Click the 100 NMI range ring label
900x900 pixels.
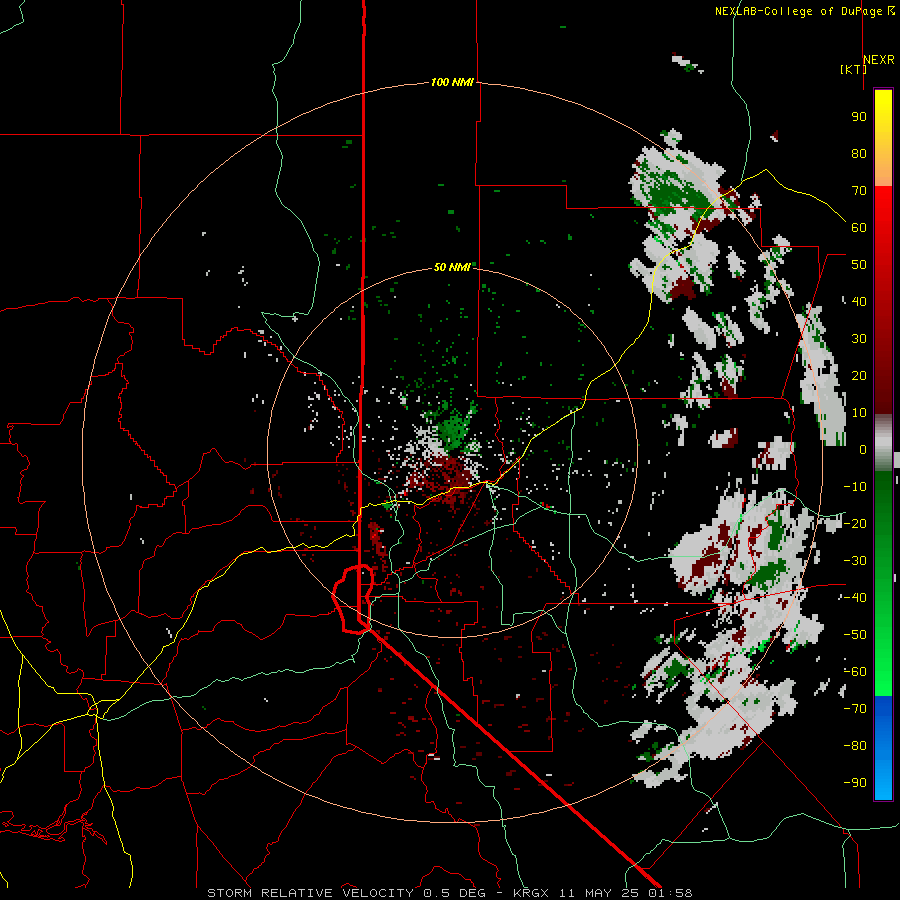(452, 83)
